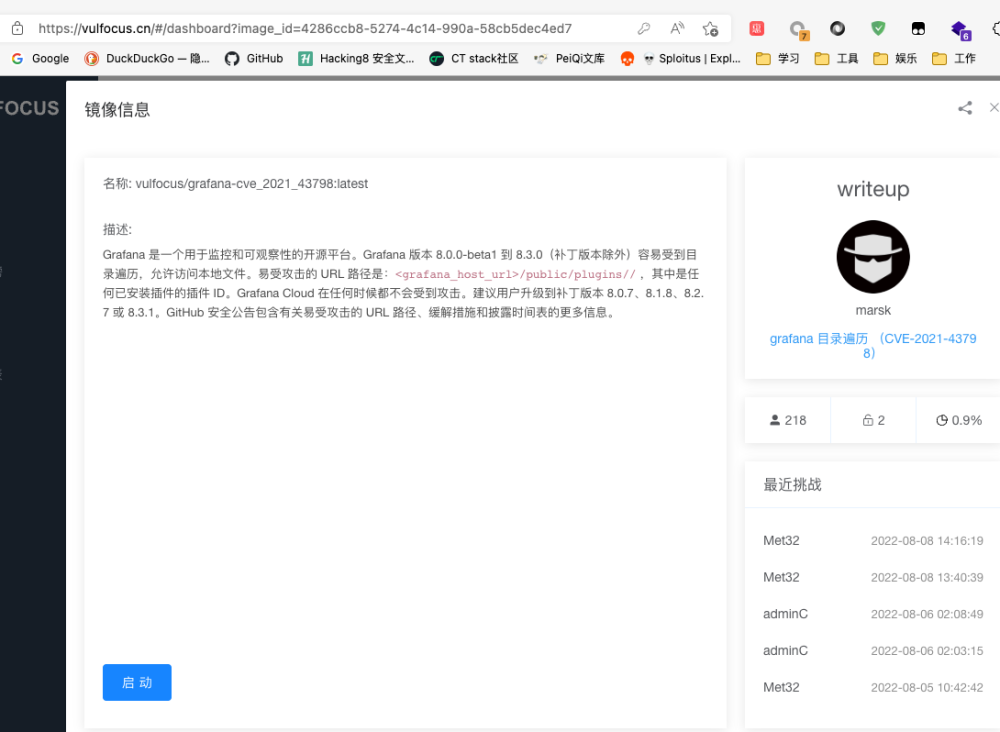Click the lock icon in address bar
The image size is (1000, 732).
pyautogui.click(x=17, y=28)
